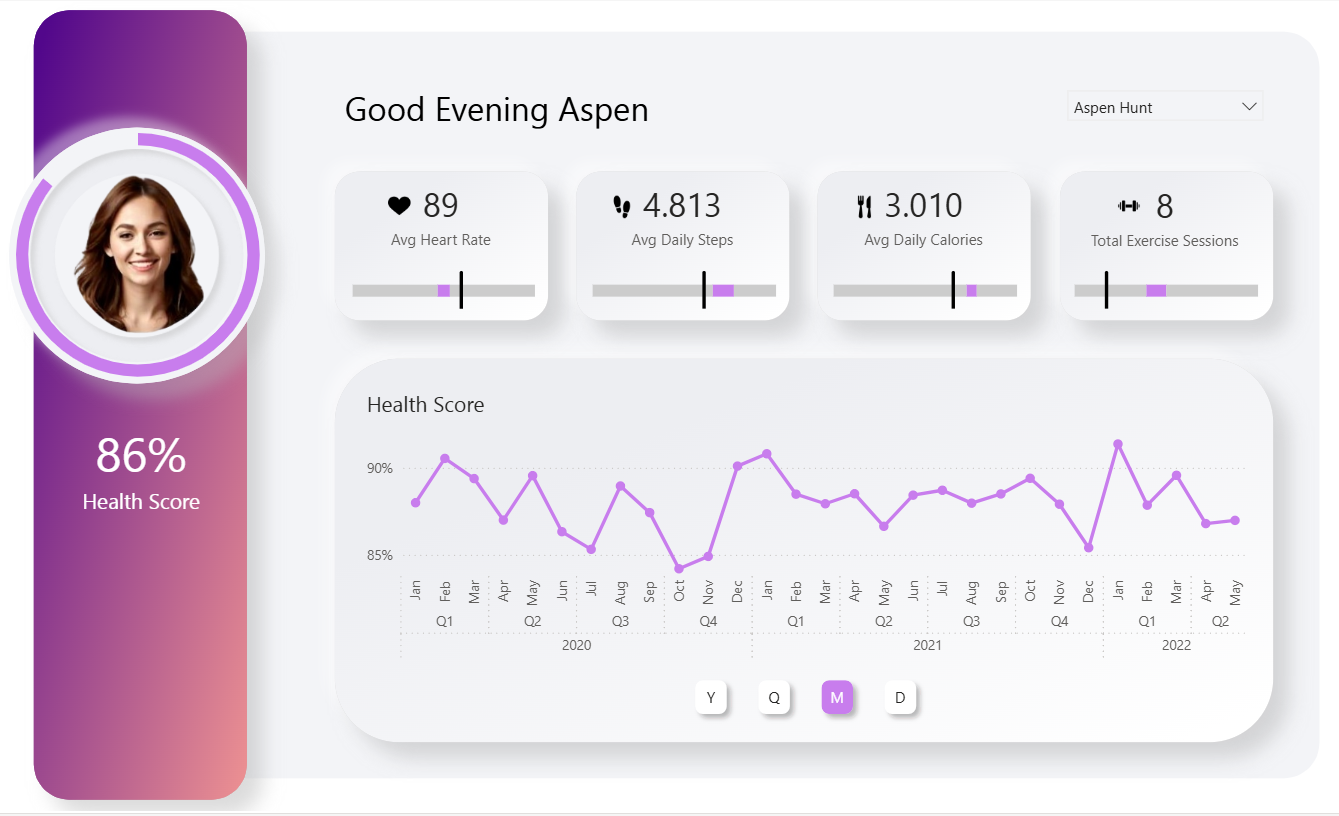
Task: Select the M monthly granularity button
Action: (837, 698)
